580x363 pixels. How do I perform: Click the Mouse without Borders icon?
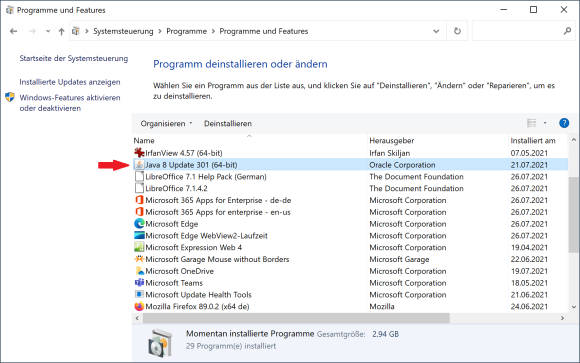(139, 259)
